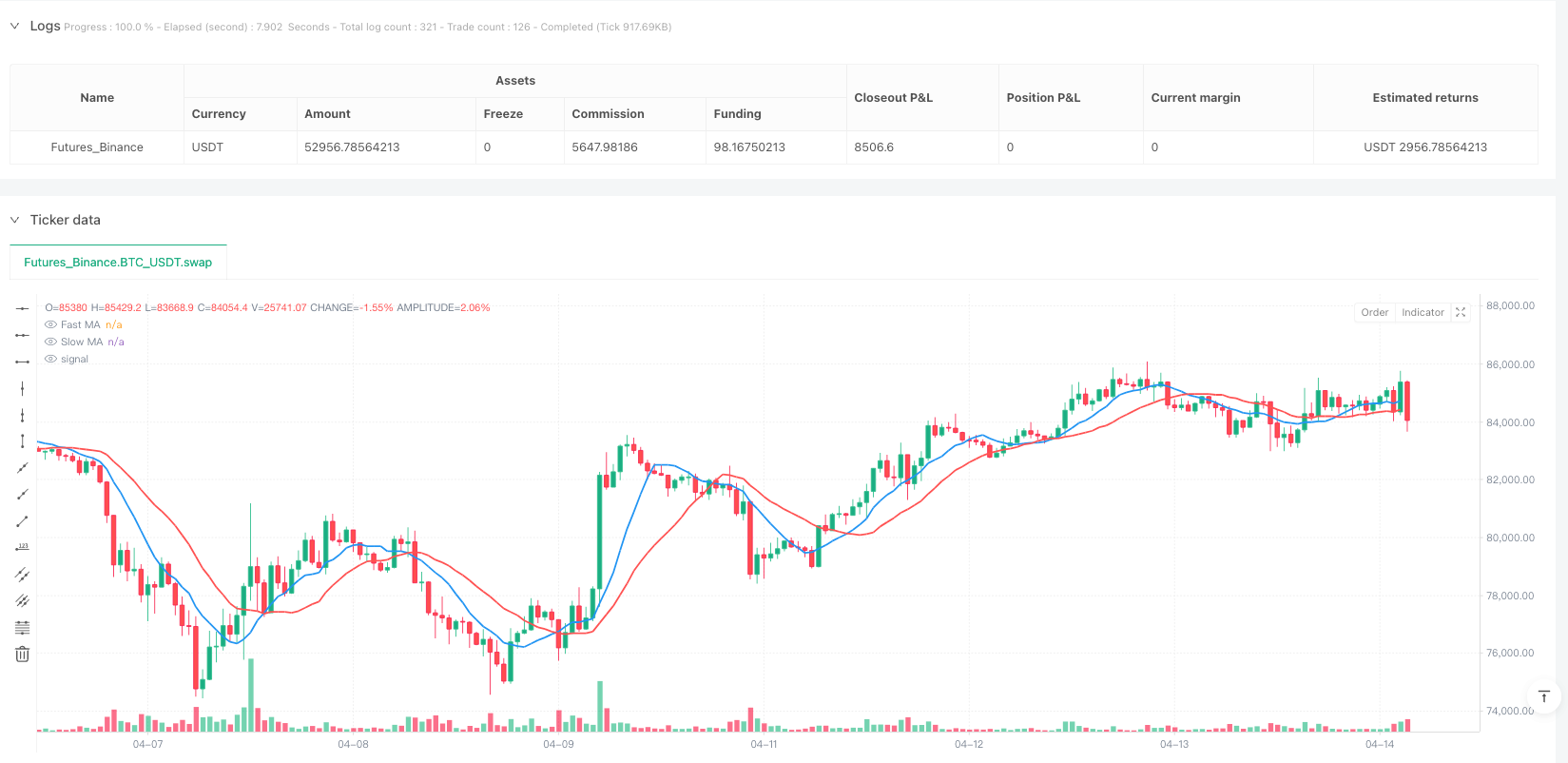Click the fullscreen icon beside Indicator
The image size is (1568, 763).
point(1461,312)
